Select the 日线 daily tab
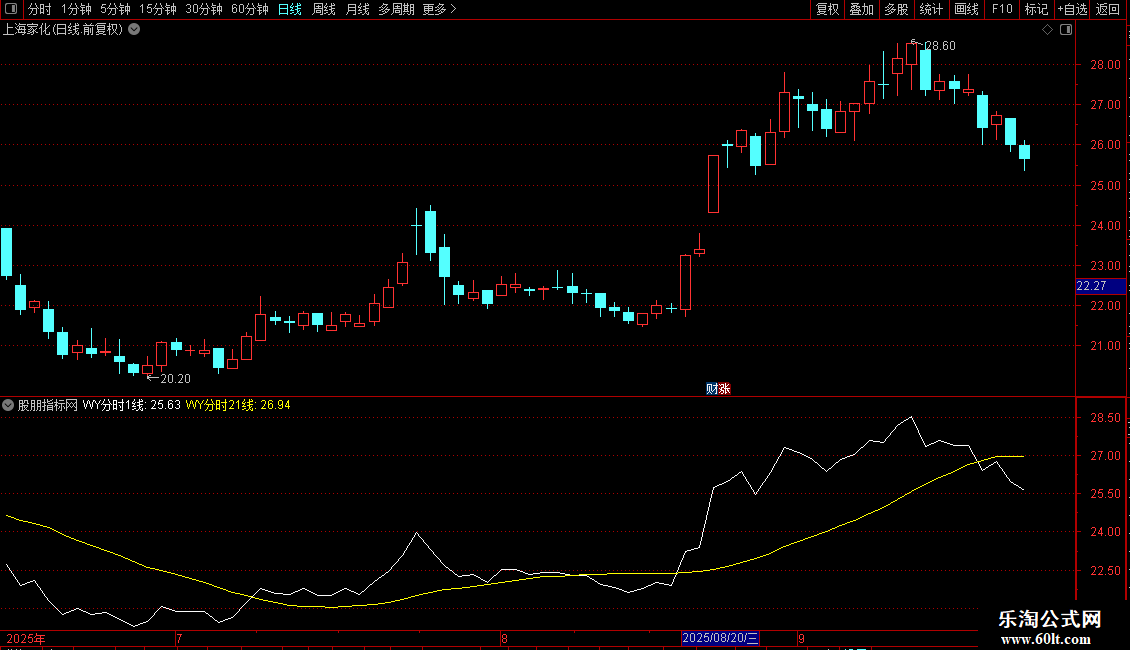 (290, 9)
